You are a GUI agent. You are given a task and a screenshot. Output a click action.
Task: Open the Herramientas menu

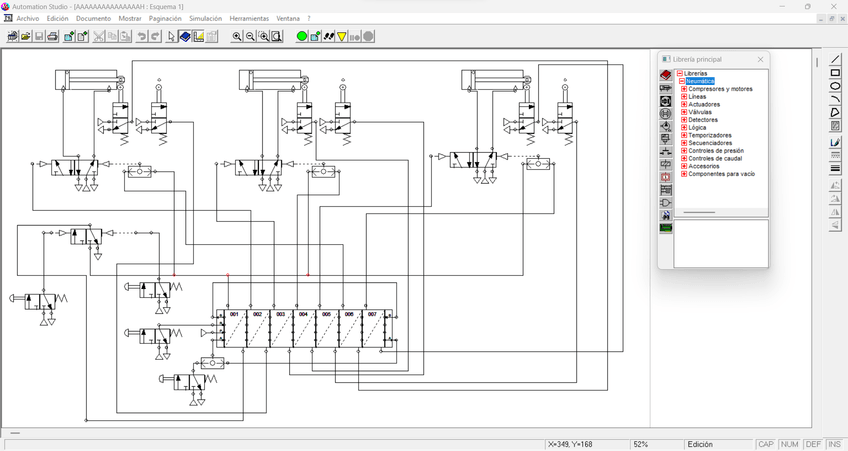pos(249,18)
